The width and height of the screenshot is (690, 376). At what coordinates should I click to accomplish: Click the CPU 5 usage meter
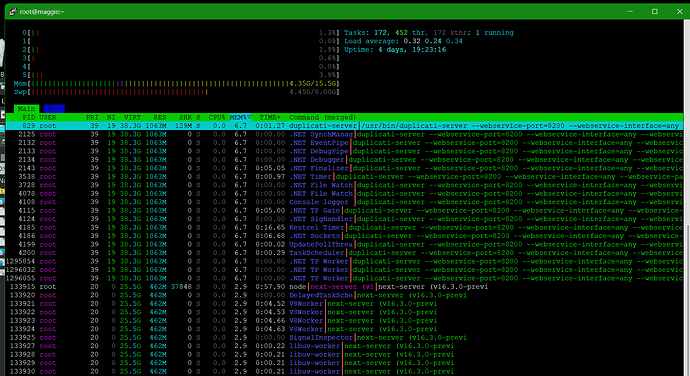(181, 75)
